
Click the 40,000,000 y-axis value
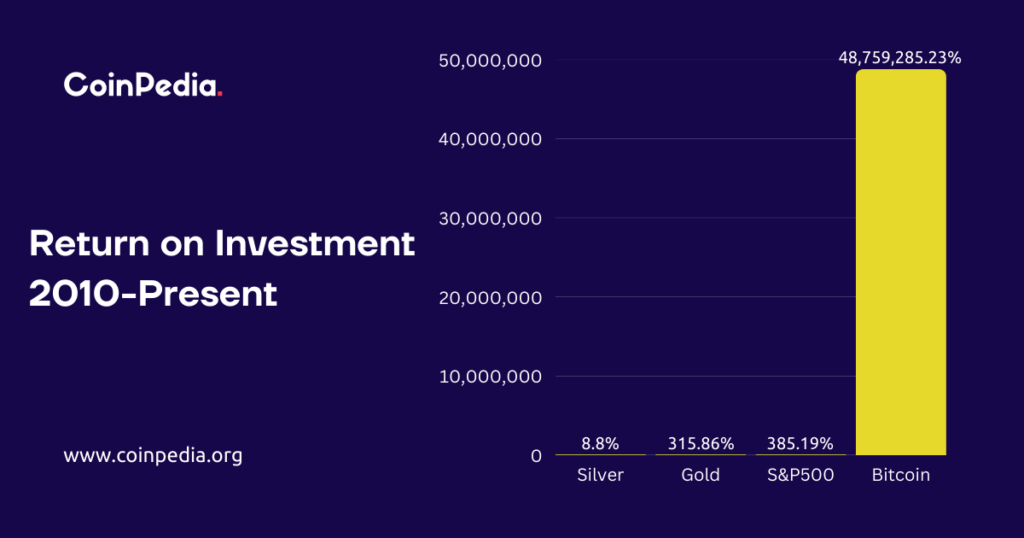(490, 139)
